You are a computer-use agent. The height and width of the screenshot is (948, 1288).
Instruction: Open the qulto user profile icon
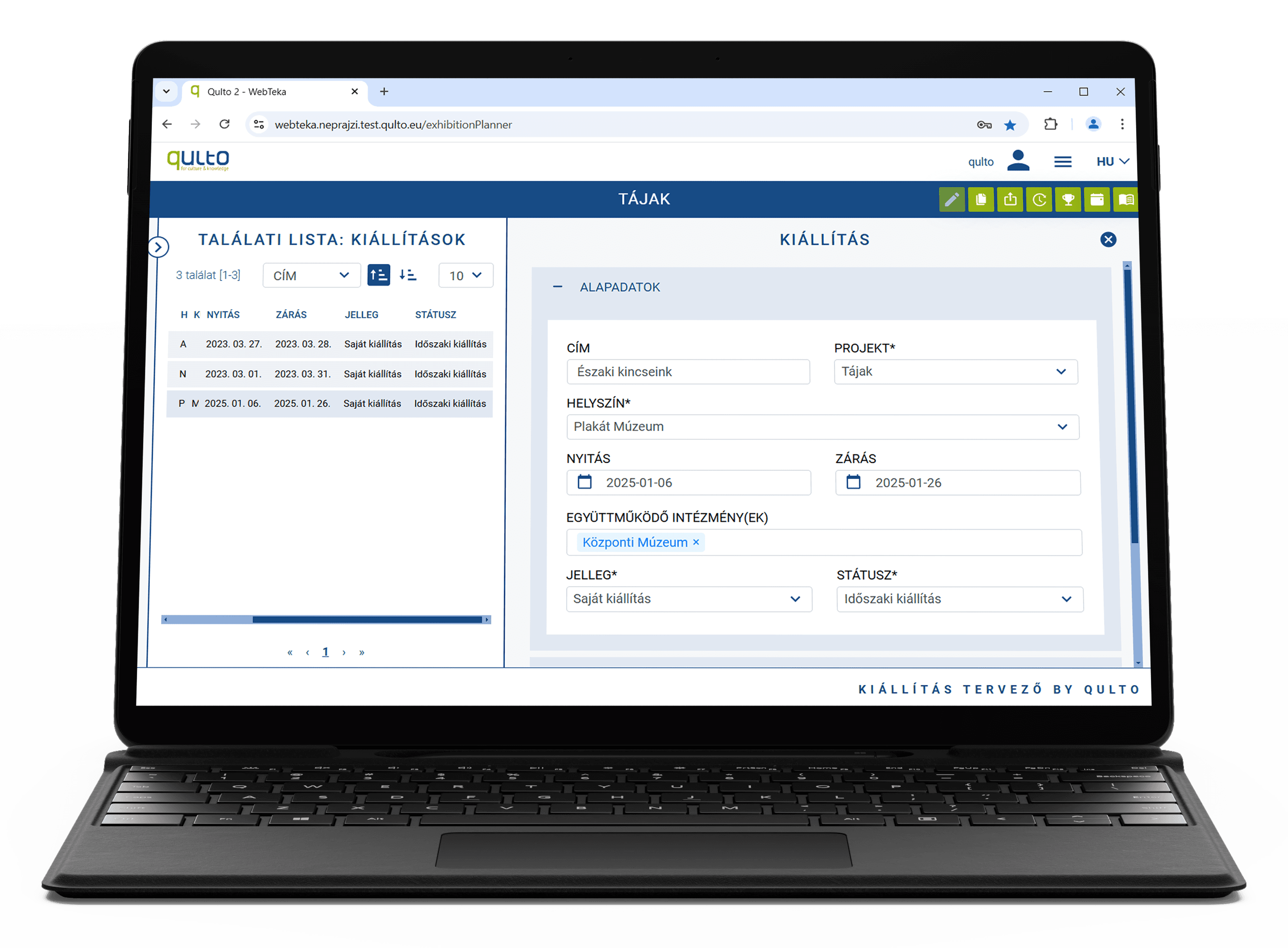tap(1018, 161)
